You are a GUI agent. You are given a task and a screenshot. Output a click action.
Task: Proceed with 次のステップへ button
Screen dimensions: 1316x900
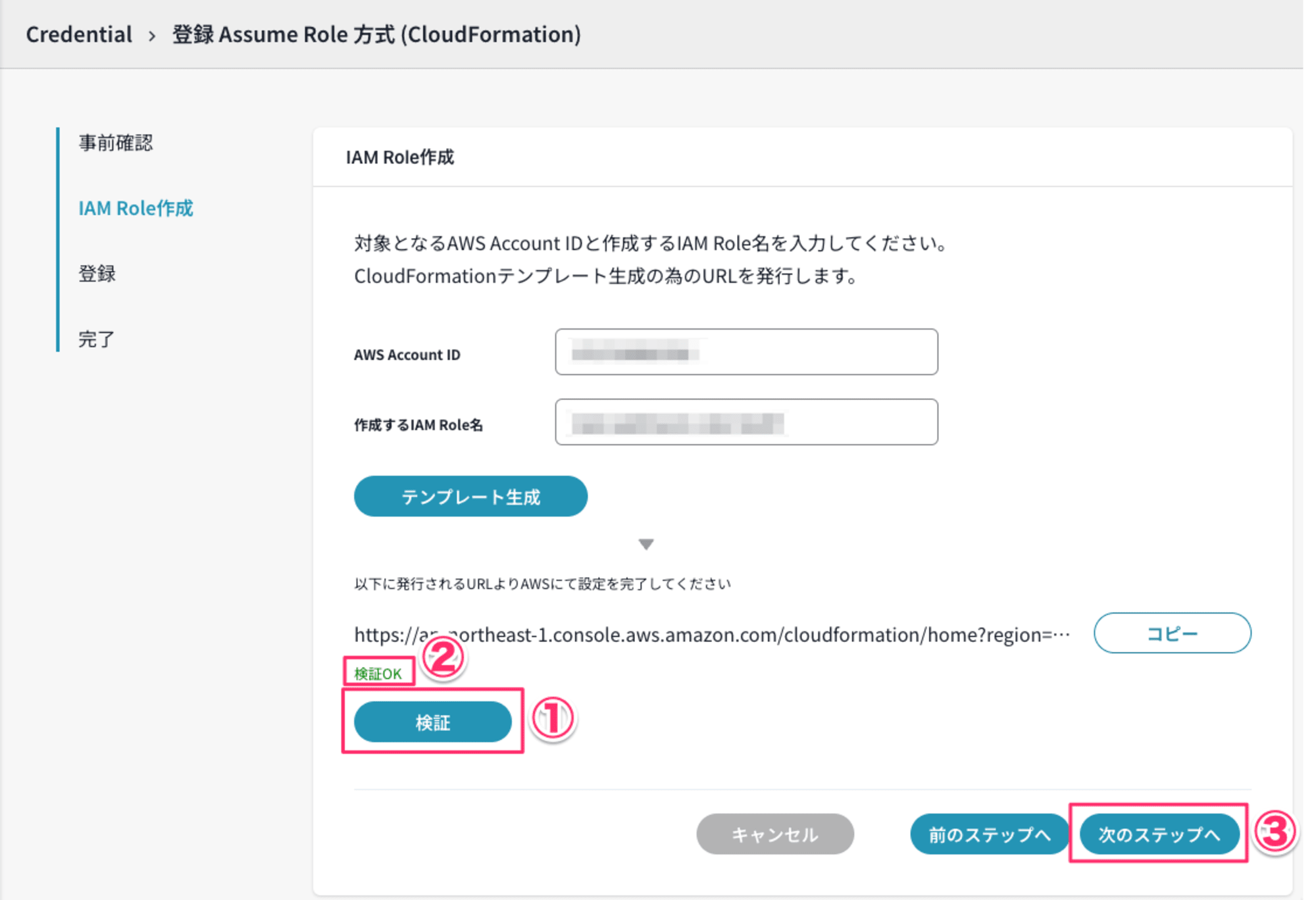1159,834
